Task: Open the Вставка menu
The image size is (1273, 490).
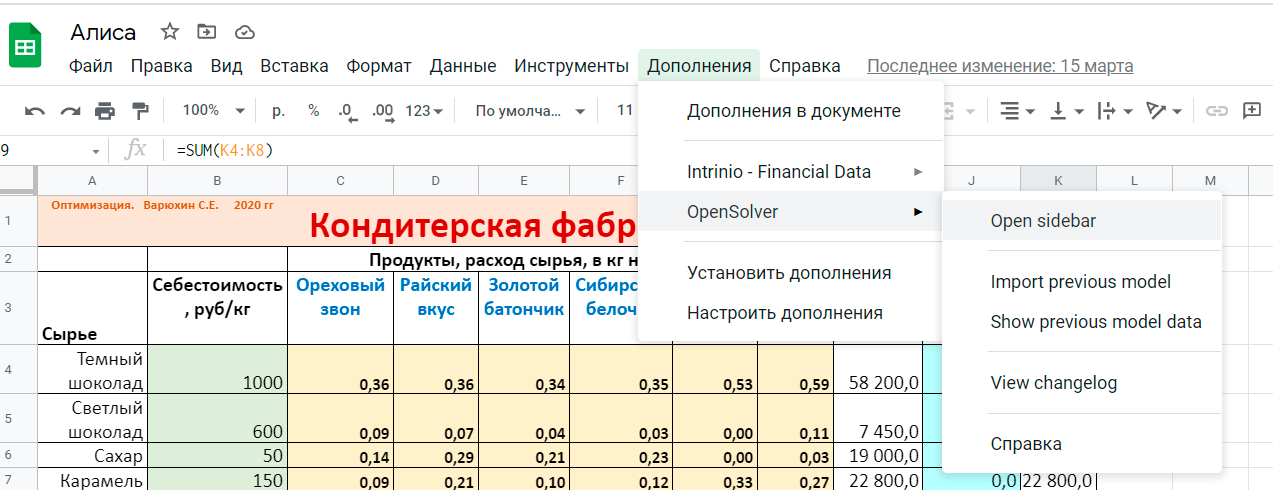Action: (x=294, y=66)
